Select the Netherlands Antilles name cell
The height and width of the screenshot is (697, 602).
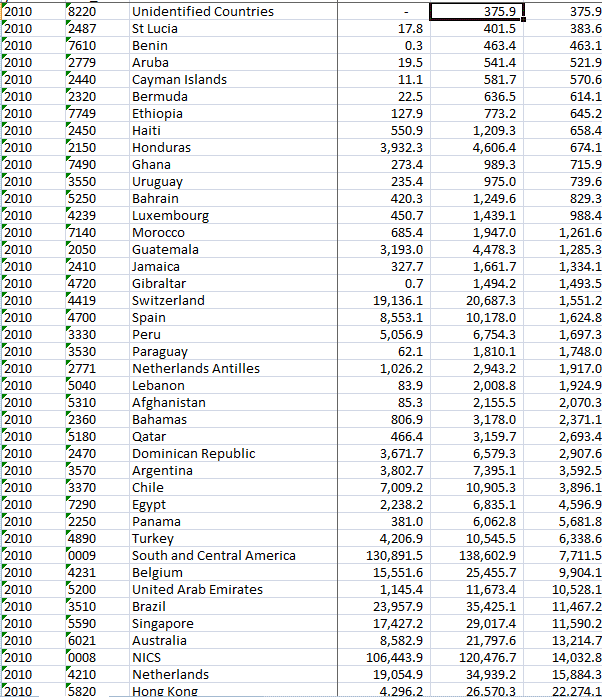coord(196,369)
